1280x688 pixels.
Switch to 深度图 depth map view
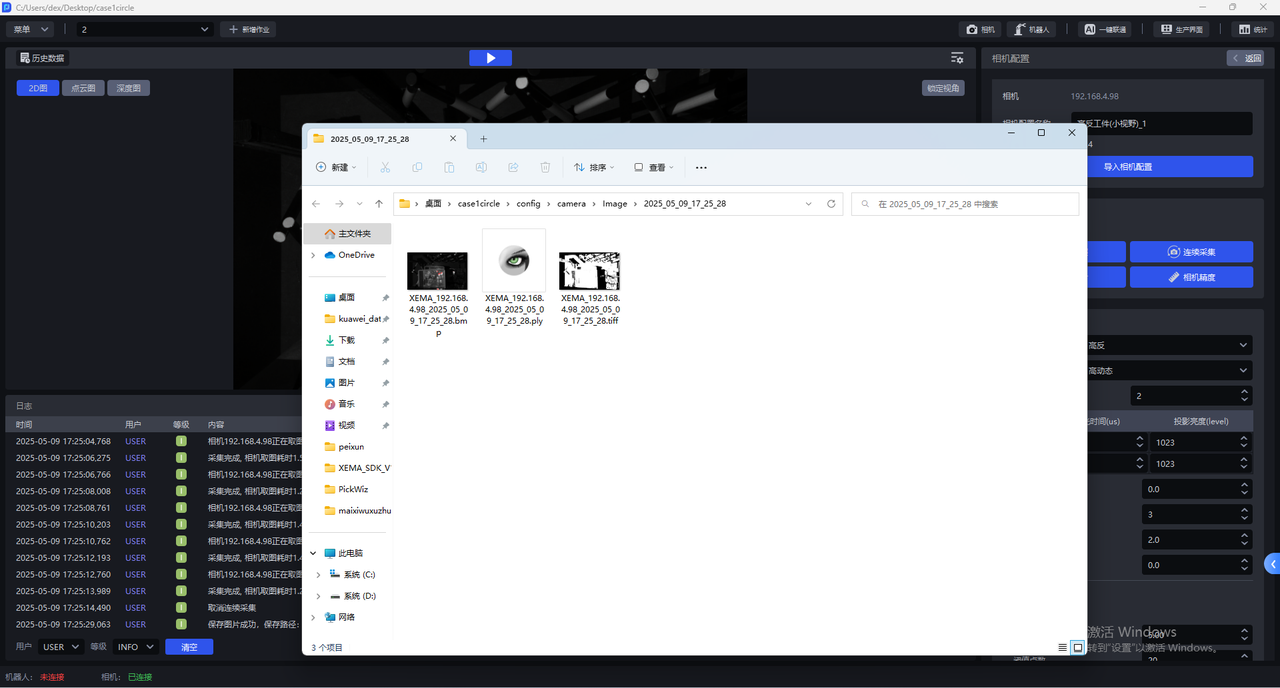(x=128, y=88)
